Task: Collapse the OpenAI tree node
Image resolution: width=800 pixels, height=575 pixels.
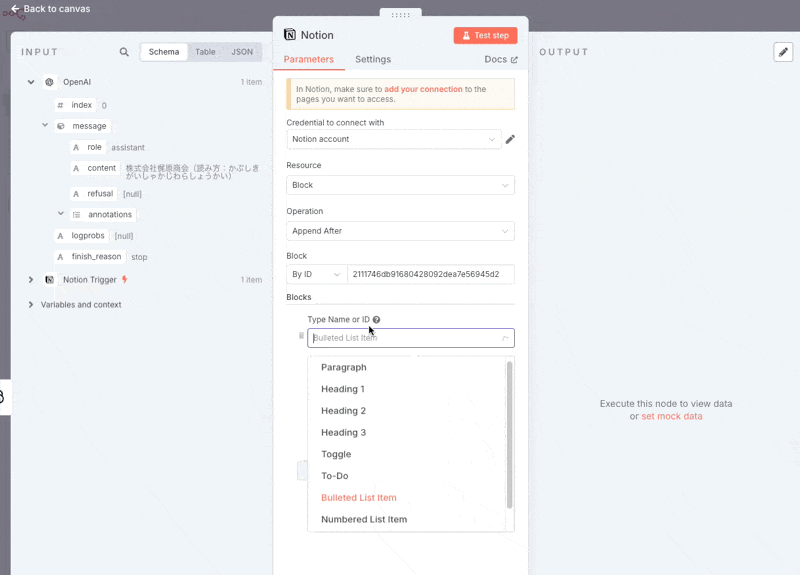Action: [x=31, y=82]
